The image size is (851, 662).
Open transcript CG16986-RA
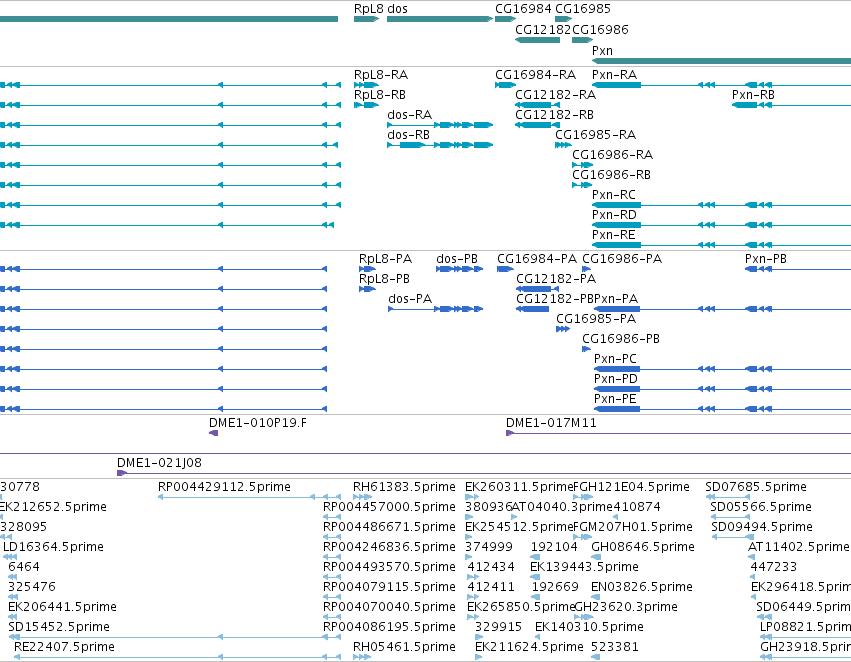[x=613, y=155]
